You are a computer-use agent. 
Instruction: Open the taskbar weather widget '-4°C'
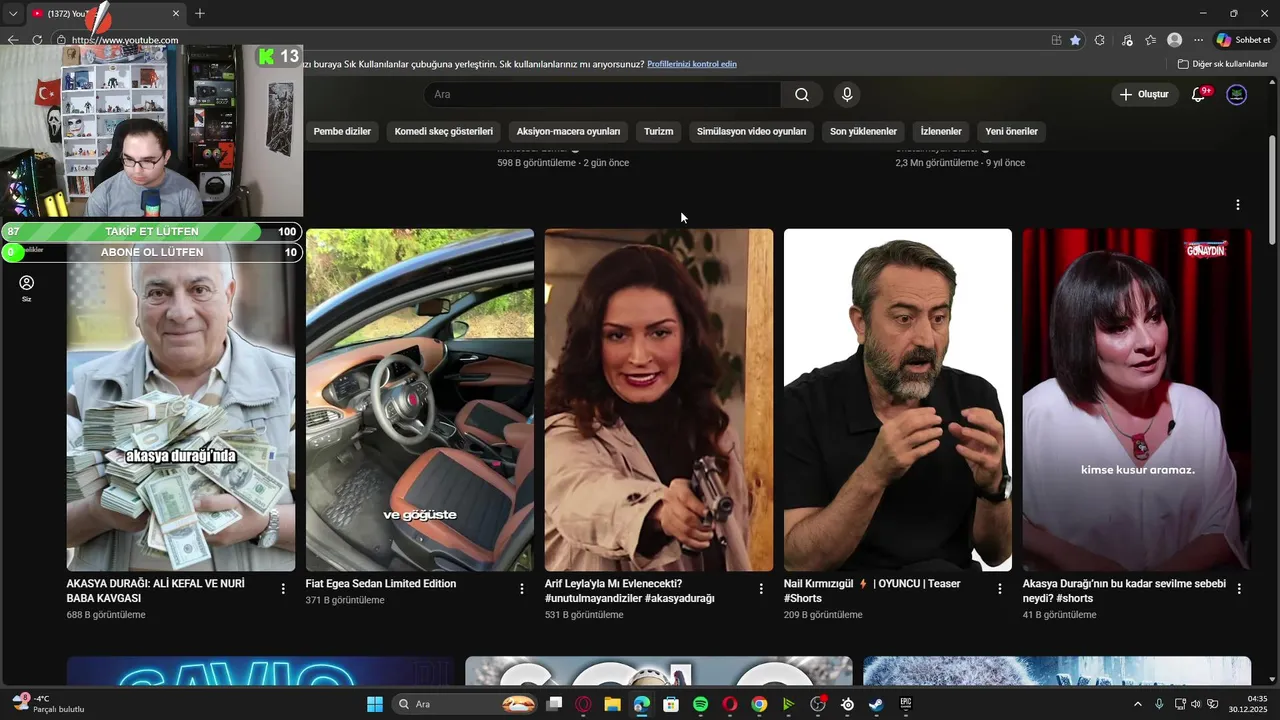click(48, 704)
